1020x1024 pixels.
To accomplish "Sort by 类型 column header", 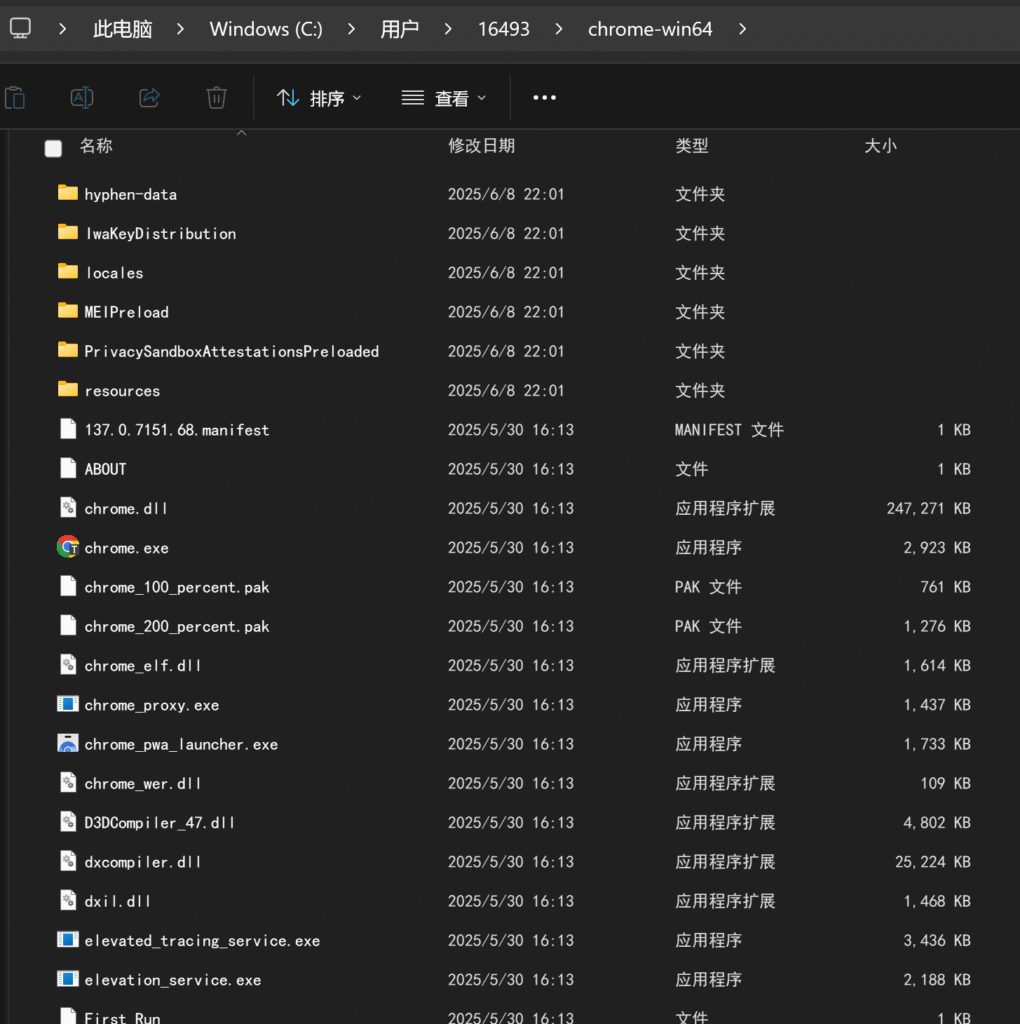I will pos(692,146).
